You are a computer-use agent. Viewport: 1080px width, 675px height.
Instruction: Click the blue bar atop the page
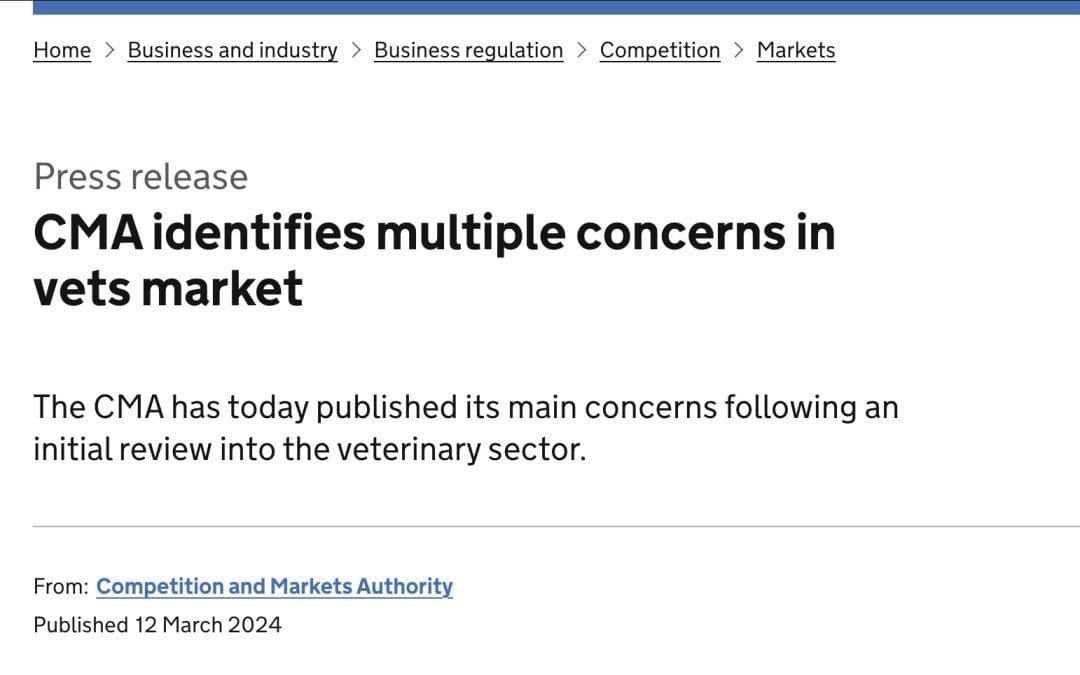(557, 7)
